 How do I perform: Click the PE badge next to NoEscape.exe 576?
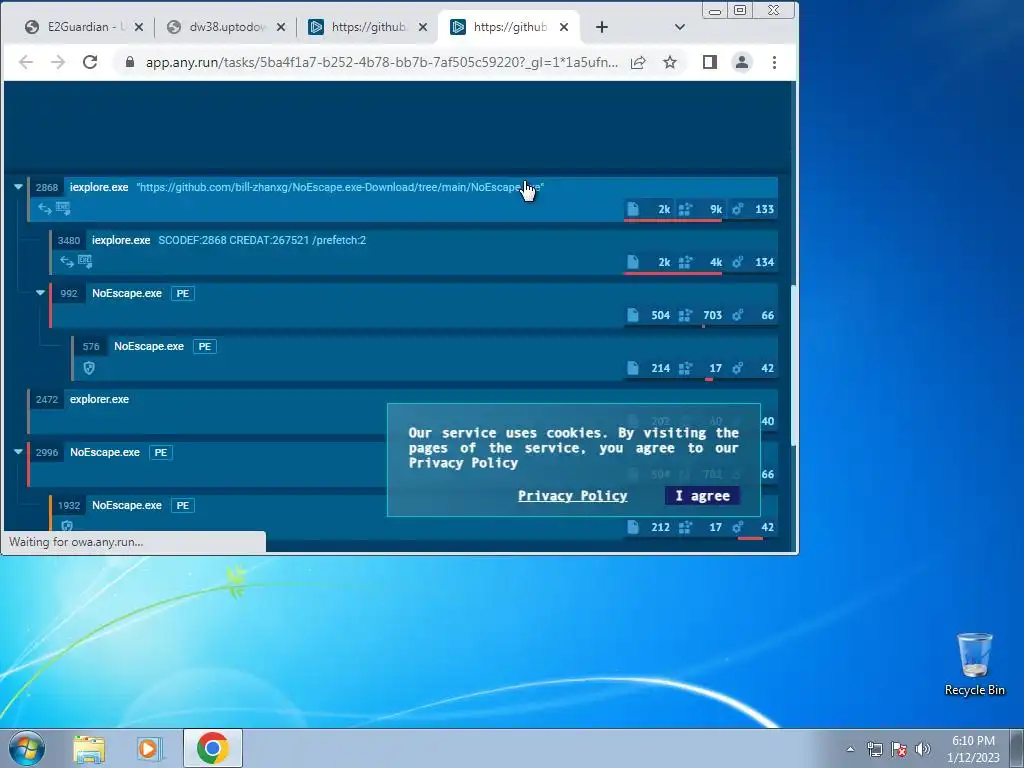tap(205, 346)
